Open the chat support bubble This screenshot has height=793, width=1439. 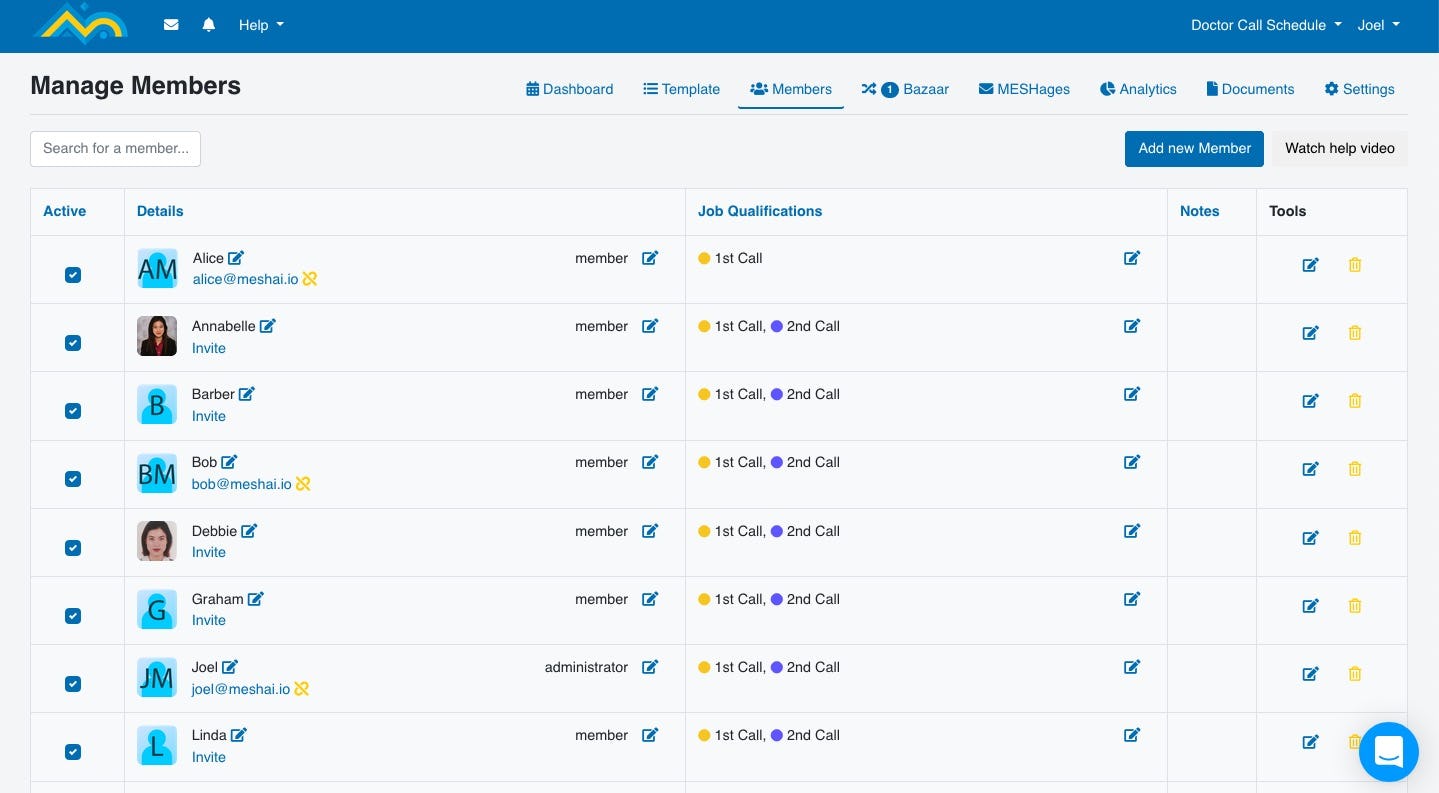tap(1389, 752)
